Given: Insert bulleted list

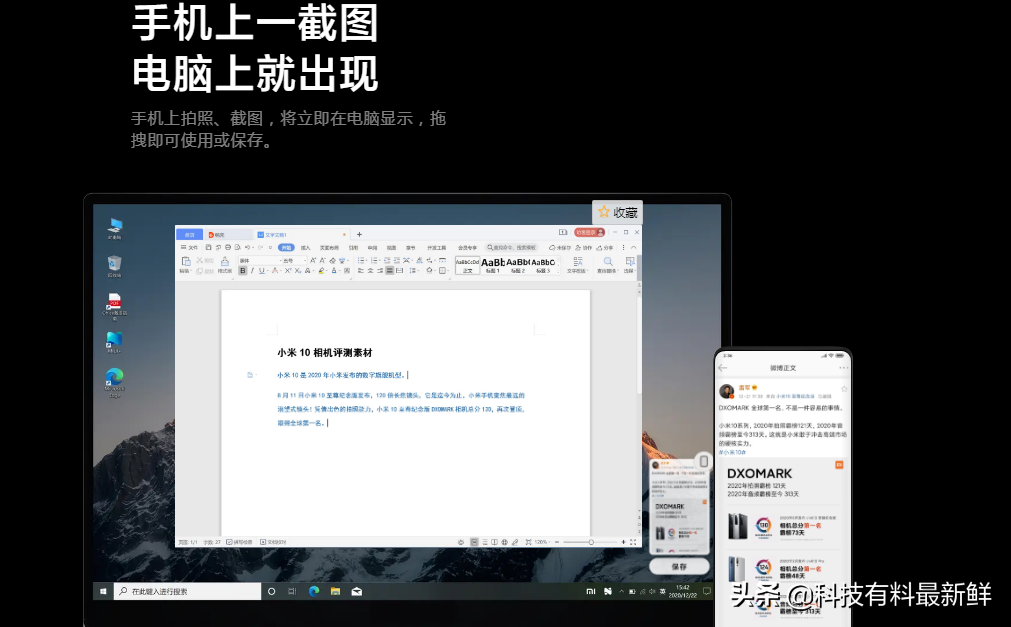Looking at the screenshot, I should click(361, 261).
